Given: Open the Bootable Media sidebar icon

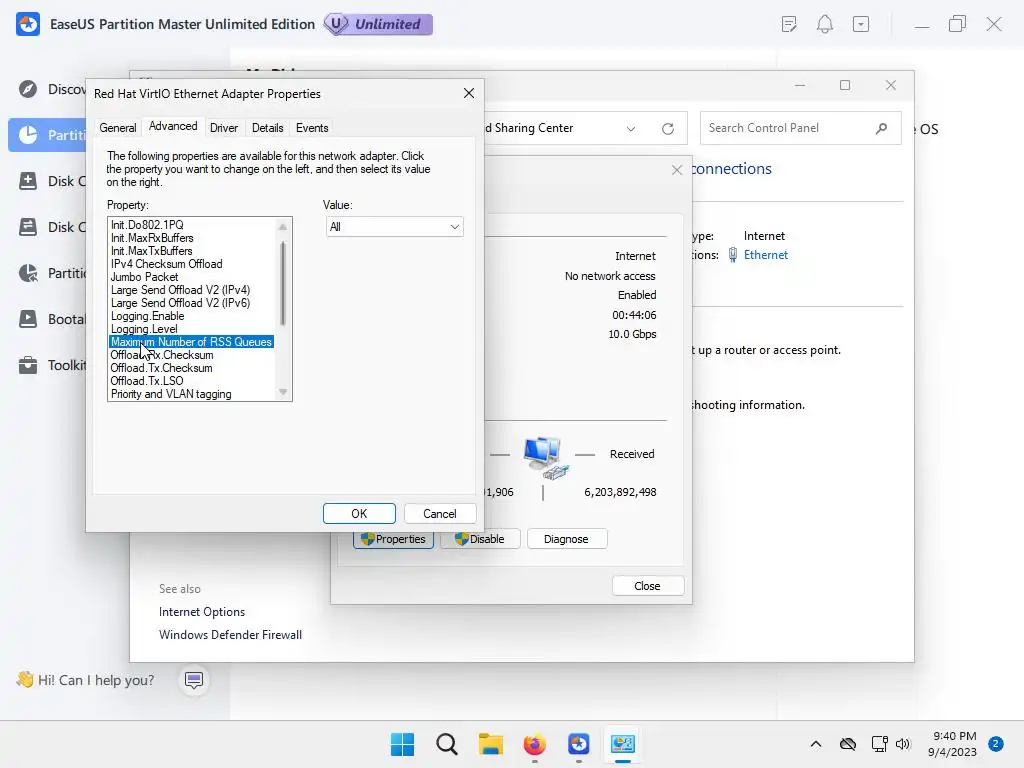Looking at the screenshot, I should click(28, 319).
